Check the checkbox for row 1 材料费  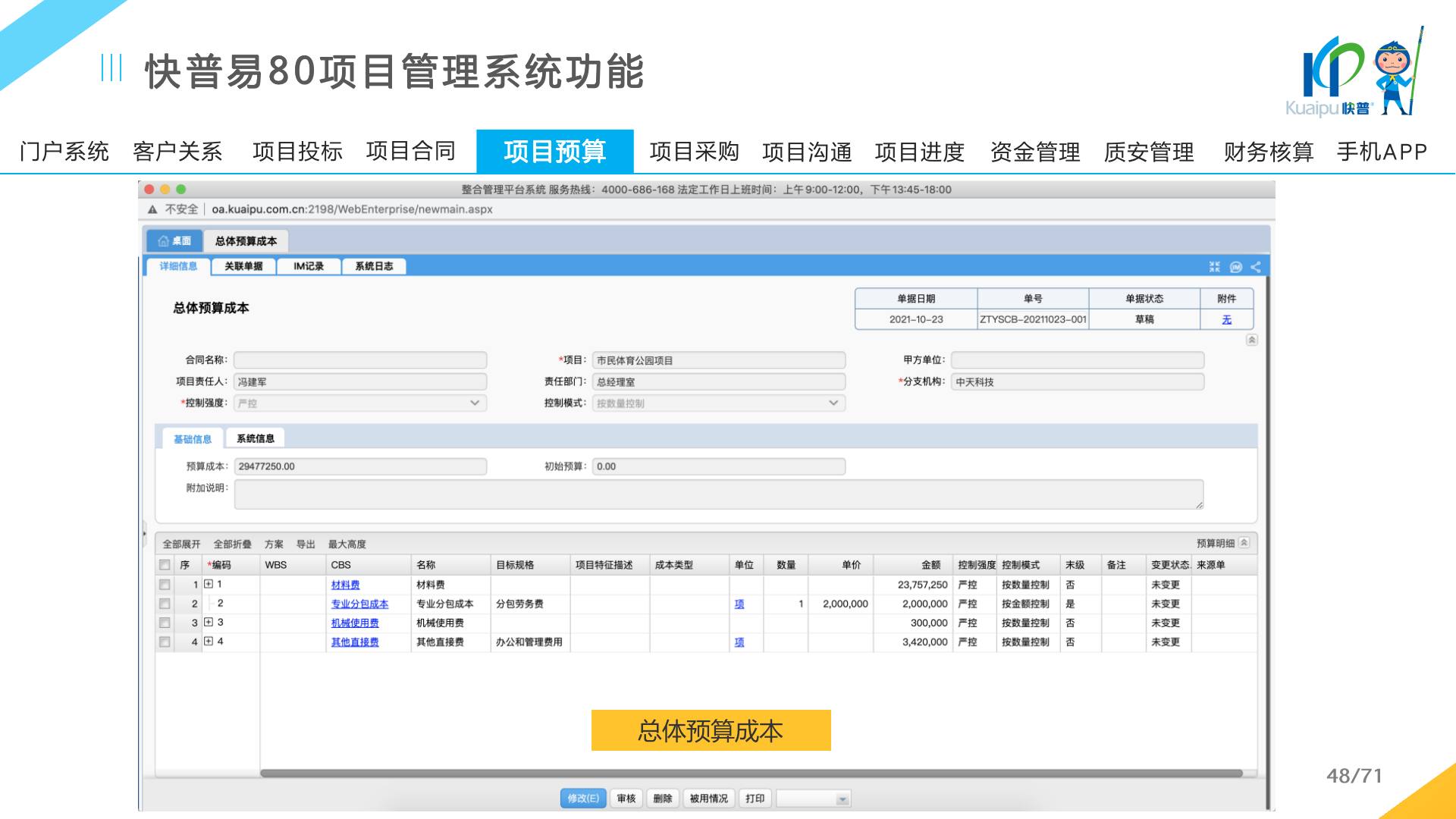coord(165,585)
